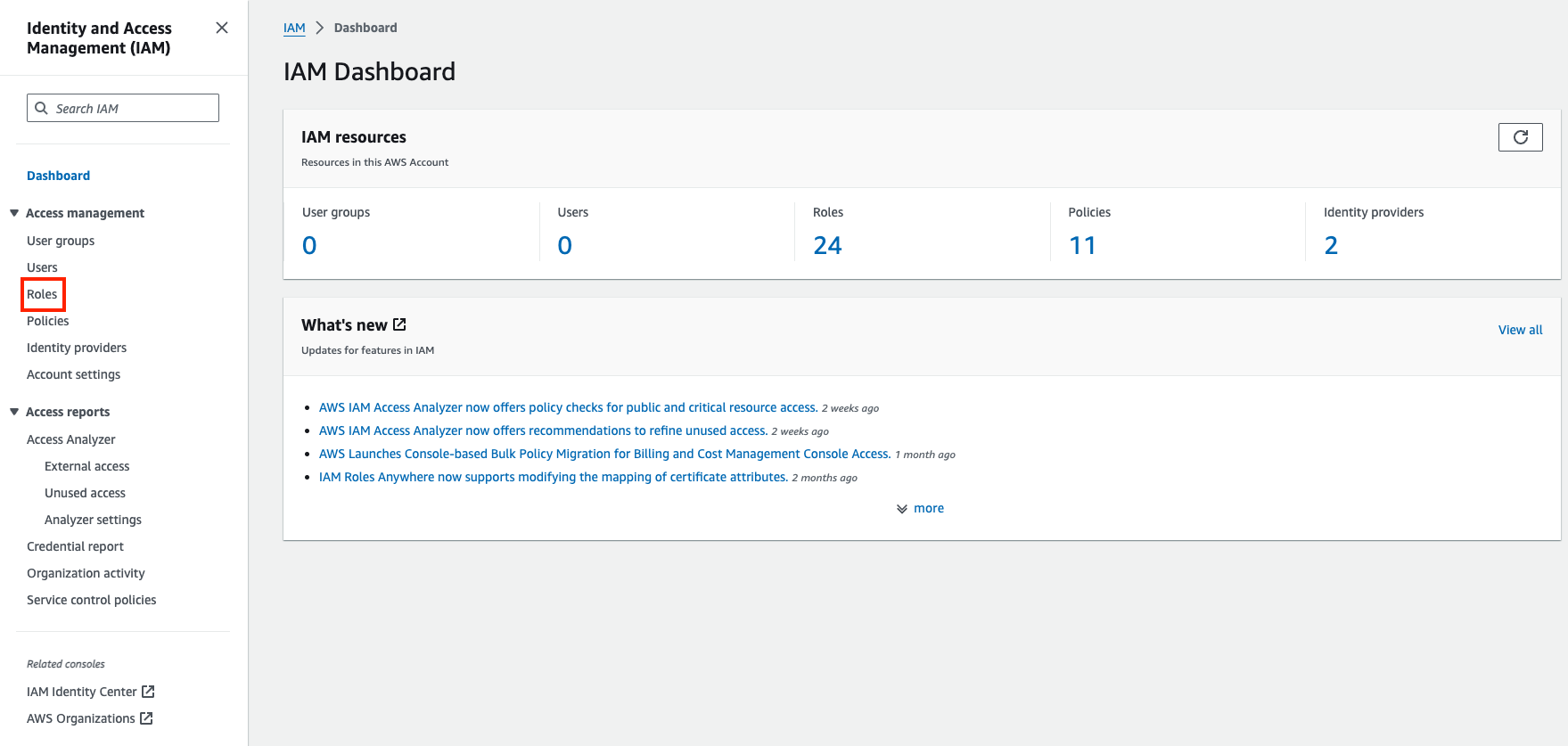Collapse the Access reports section
Screen dimensions: 1568x746
[x=14, y=412]
